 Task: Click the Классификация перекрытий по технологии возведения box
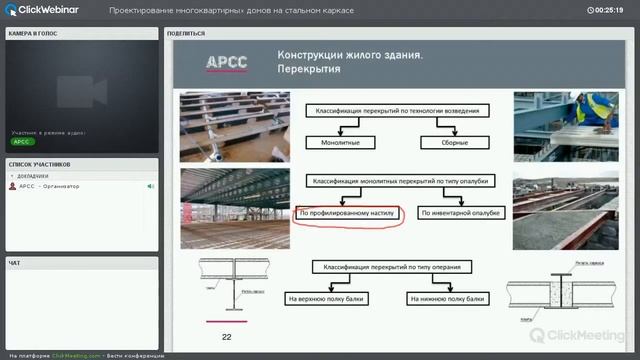pos(398,111)
